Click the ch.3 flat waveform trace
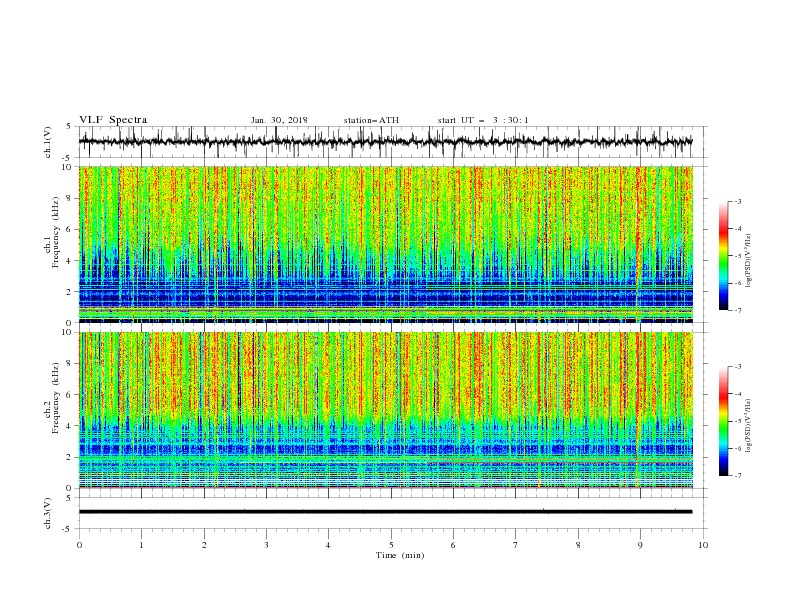792x612 pixels. 385,512
